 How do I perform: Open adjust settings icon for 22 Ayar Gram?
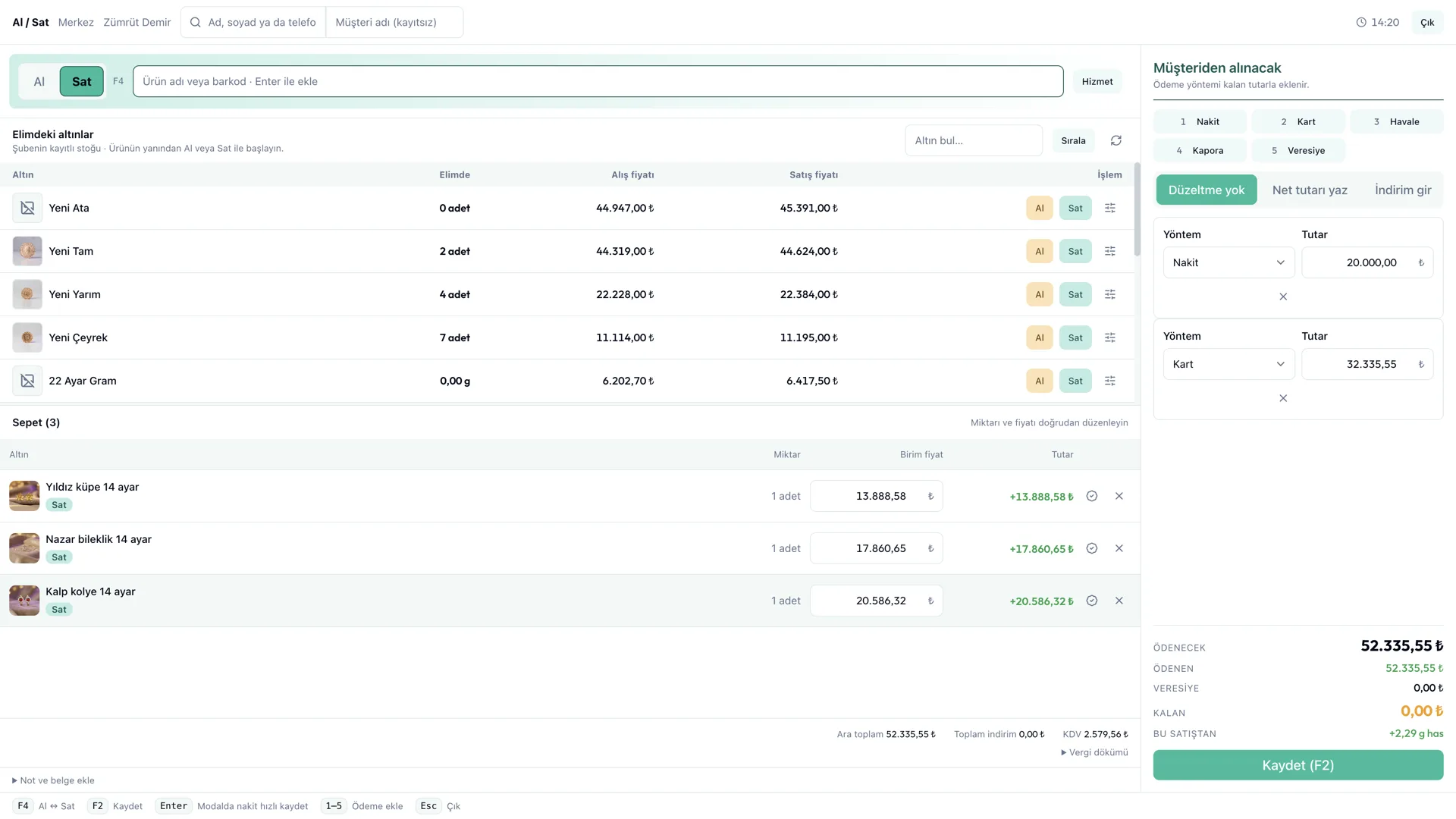point(1109,381)
